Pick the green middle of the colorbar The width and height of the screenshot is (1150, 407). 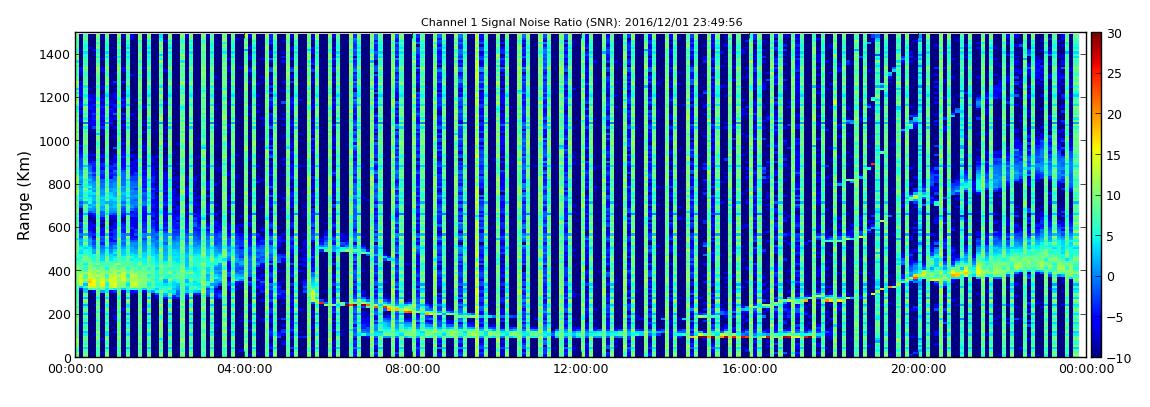click(x=1096, y=195)
